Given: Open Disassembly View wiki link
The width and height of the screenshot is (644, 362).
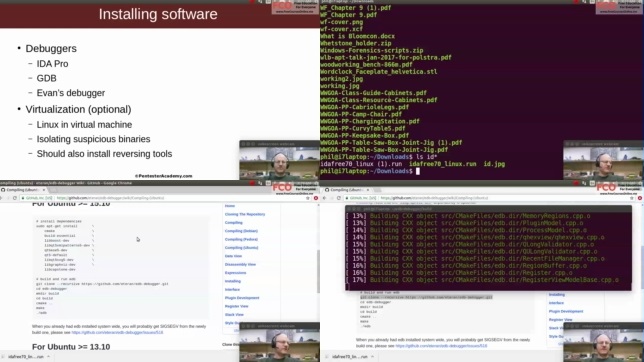Looking at the screenshot, I should click(240, 264).
